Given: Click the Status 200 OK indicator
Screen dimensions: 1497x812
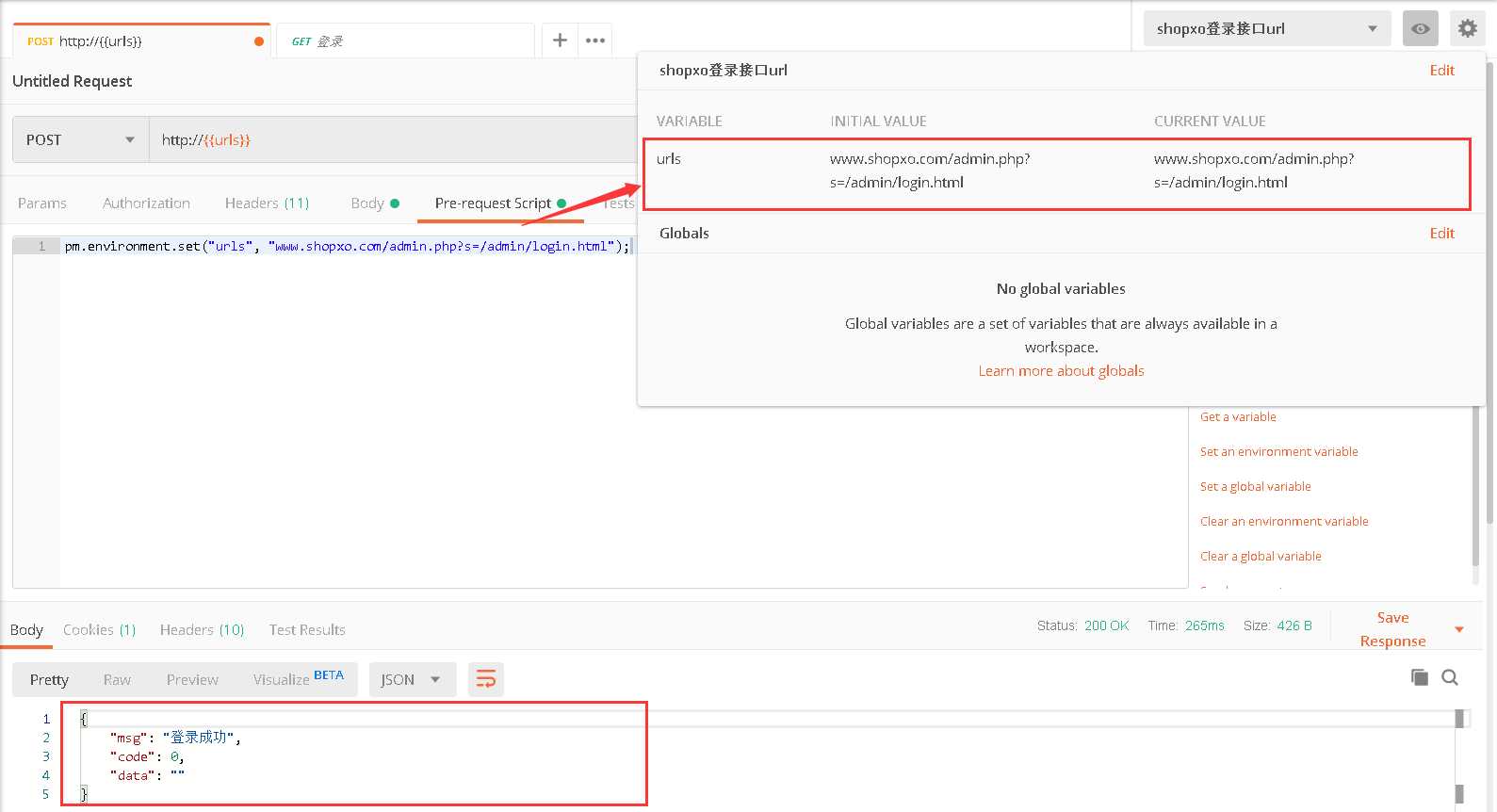Looking at the screenshot, I should tap(1082, 625).
